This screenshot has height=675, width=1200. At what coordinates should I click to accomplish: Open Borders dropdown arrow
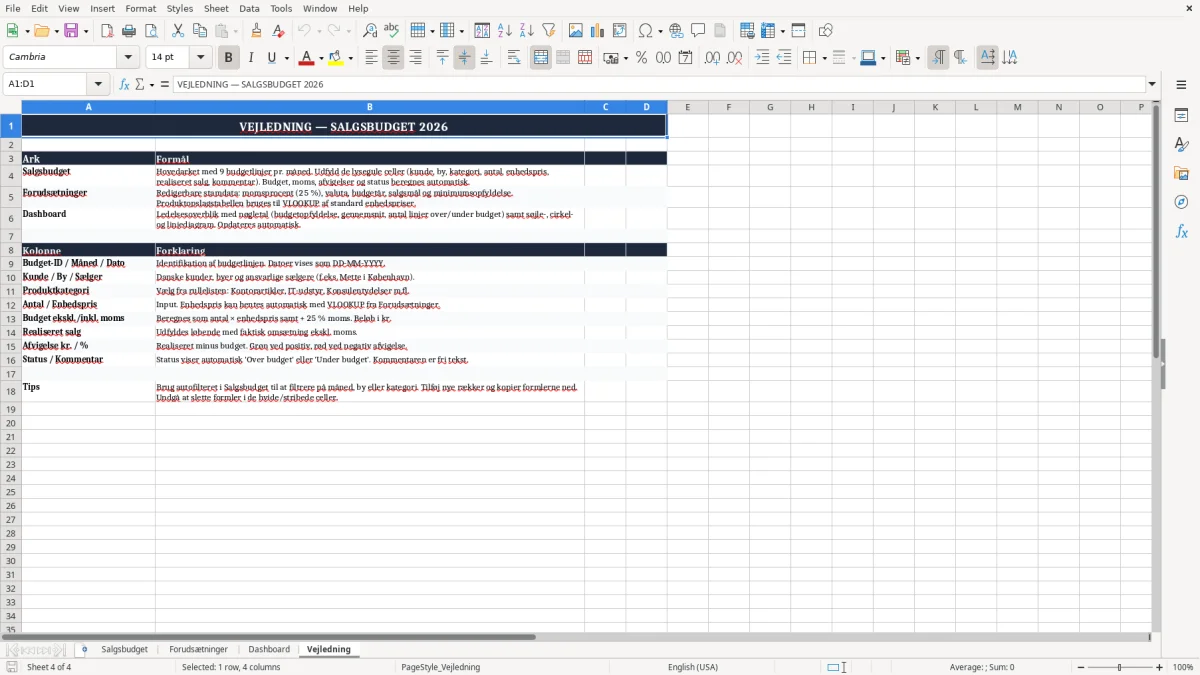[x=823, y=58]
